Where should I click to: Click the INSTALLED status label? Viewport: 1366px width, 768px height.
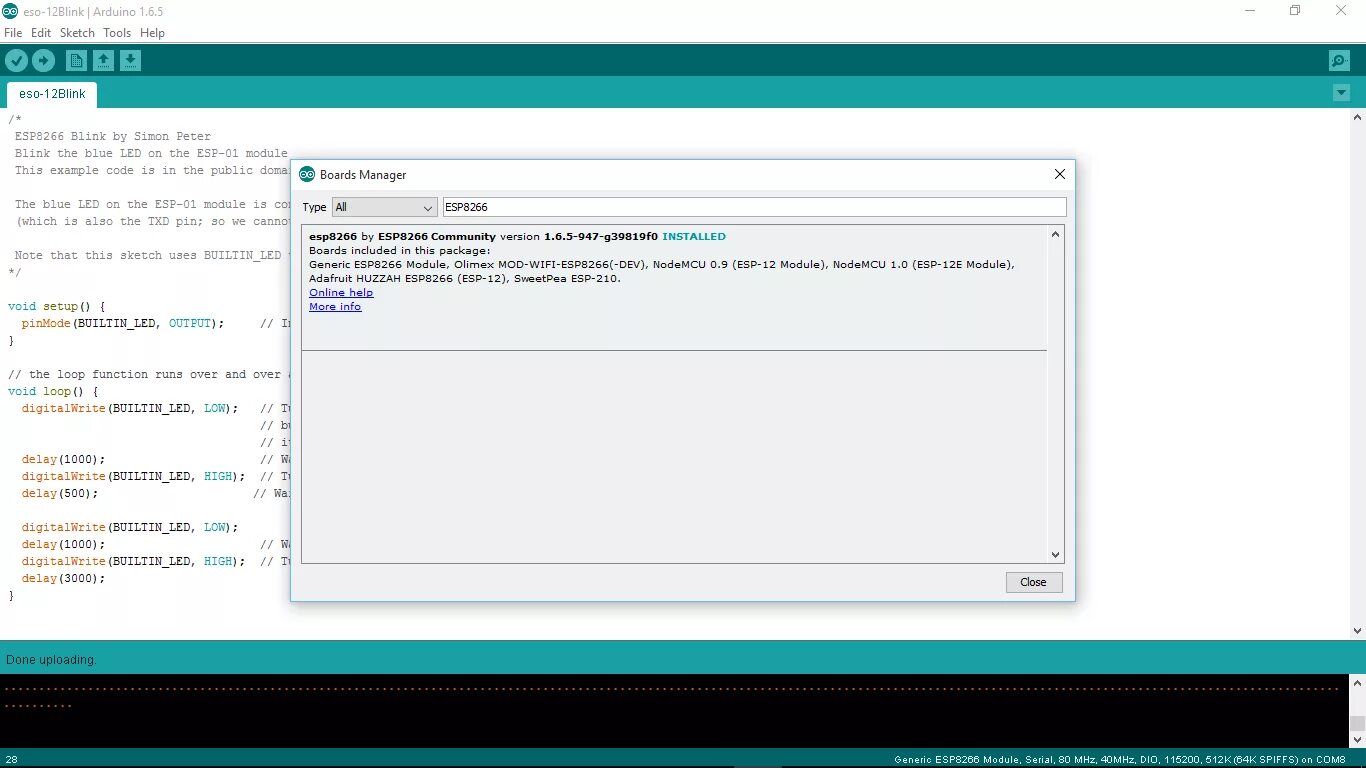tap(694, 237)
